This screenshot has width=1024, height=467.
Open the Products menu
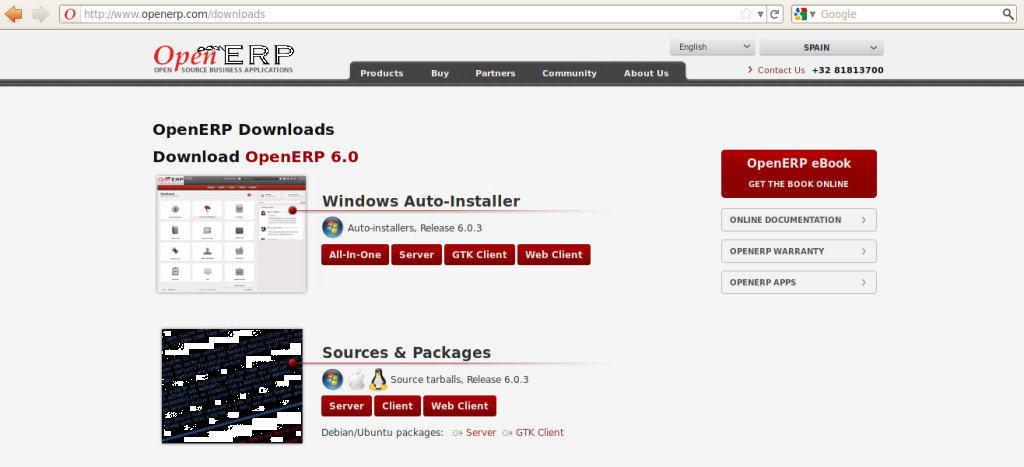coord(381,73)
